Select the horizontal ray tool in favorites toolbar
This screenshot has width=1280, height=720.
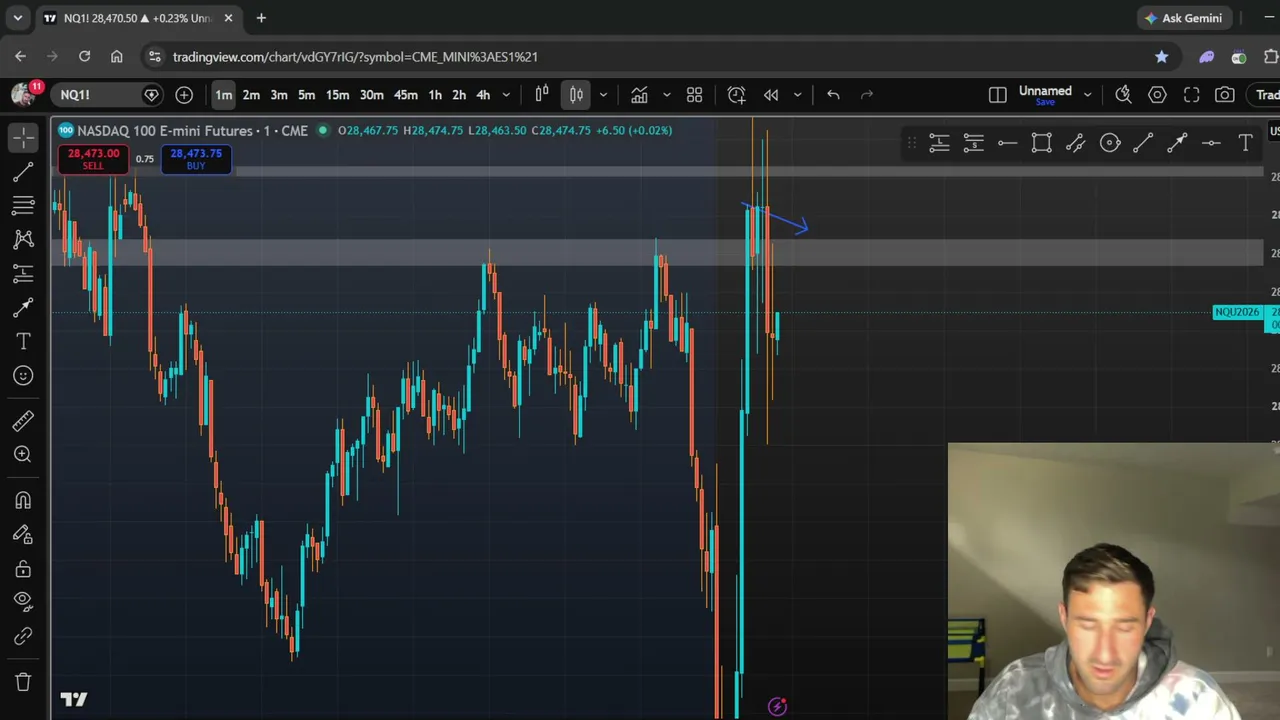pos(1007,143)
